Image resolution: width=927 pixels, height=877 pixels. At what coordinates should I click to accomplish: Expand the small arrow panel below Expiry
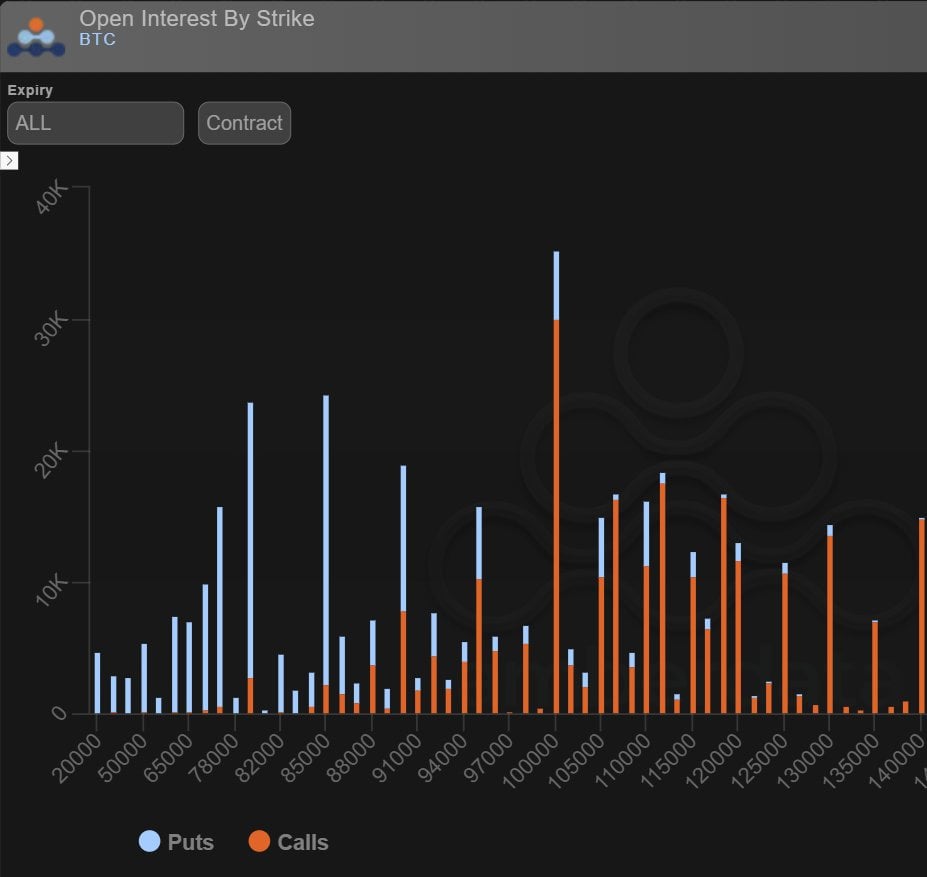[9, 161]
